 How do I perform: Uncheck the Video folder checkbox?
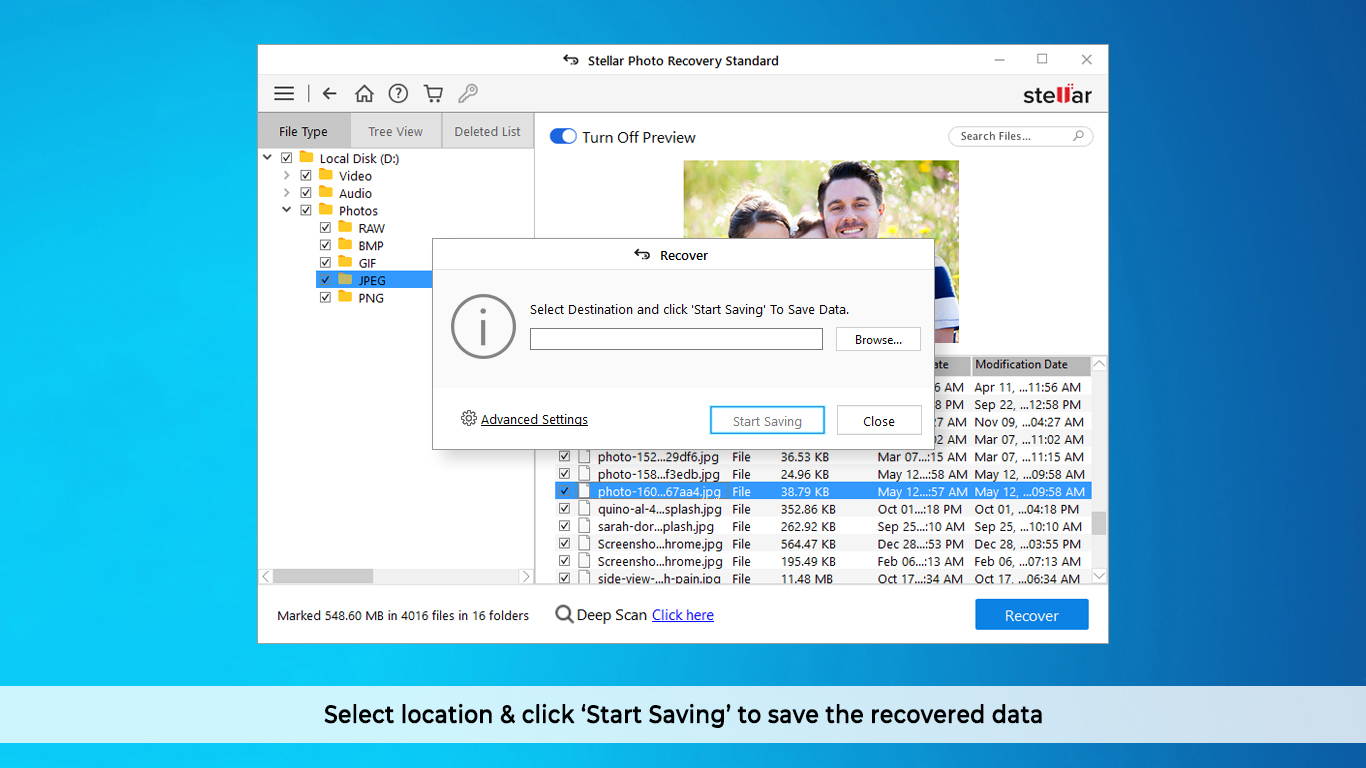pos(306,176)
